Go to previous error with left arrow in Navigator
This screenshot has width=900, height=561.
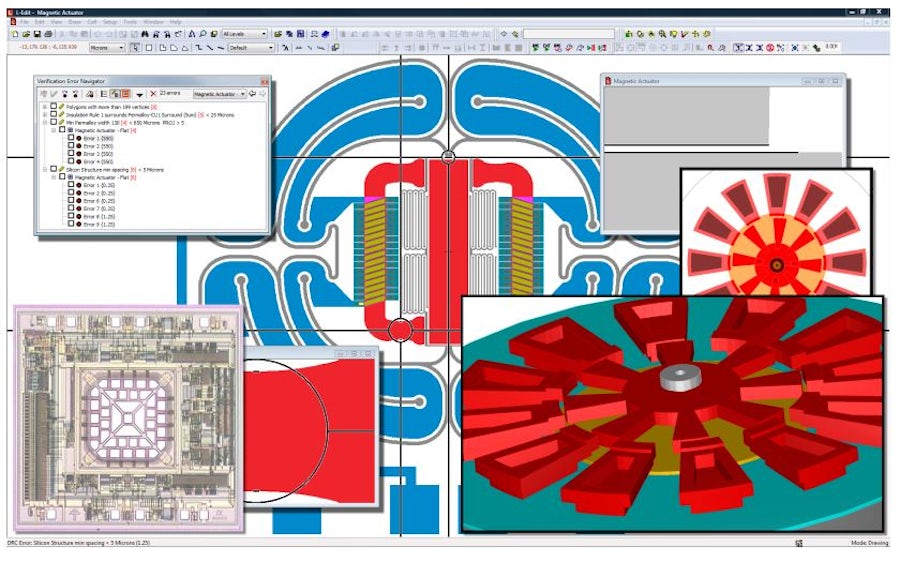click(x=253, y=94)
